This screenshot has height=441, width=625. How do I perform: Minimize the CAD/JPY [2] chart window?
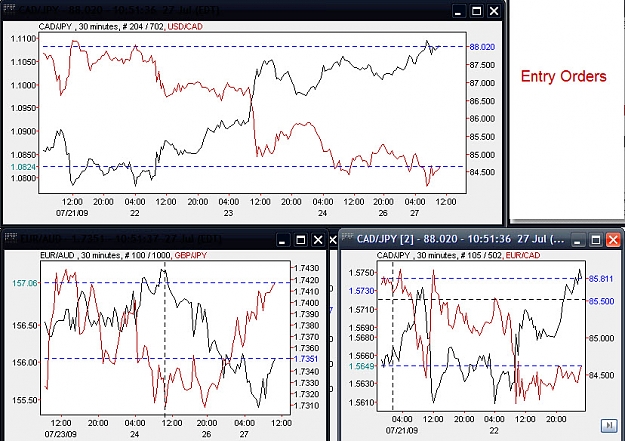[x=578, y=240]
